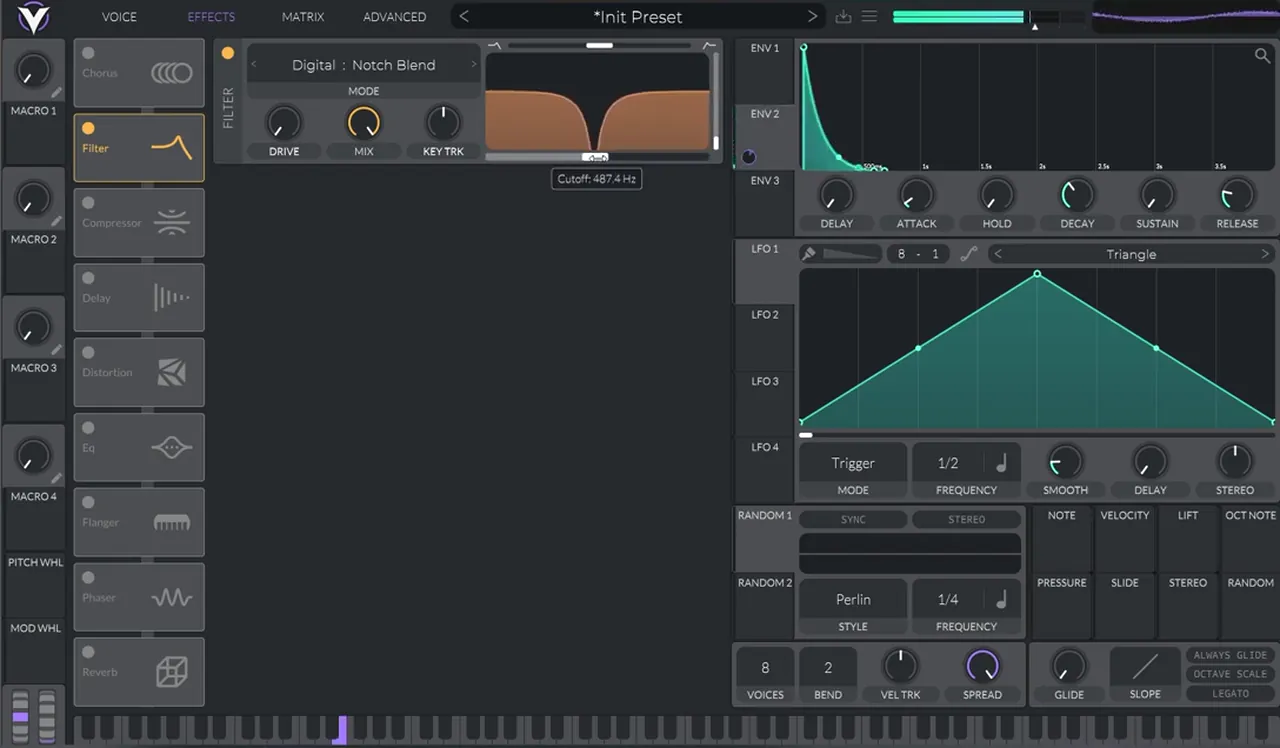Click the Chorus effect icon

pyautogui.click(x=171, y=73)
